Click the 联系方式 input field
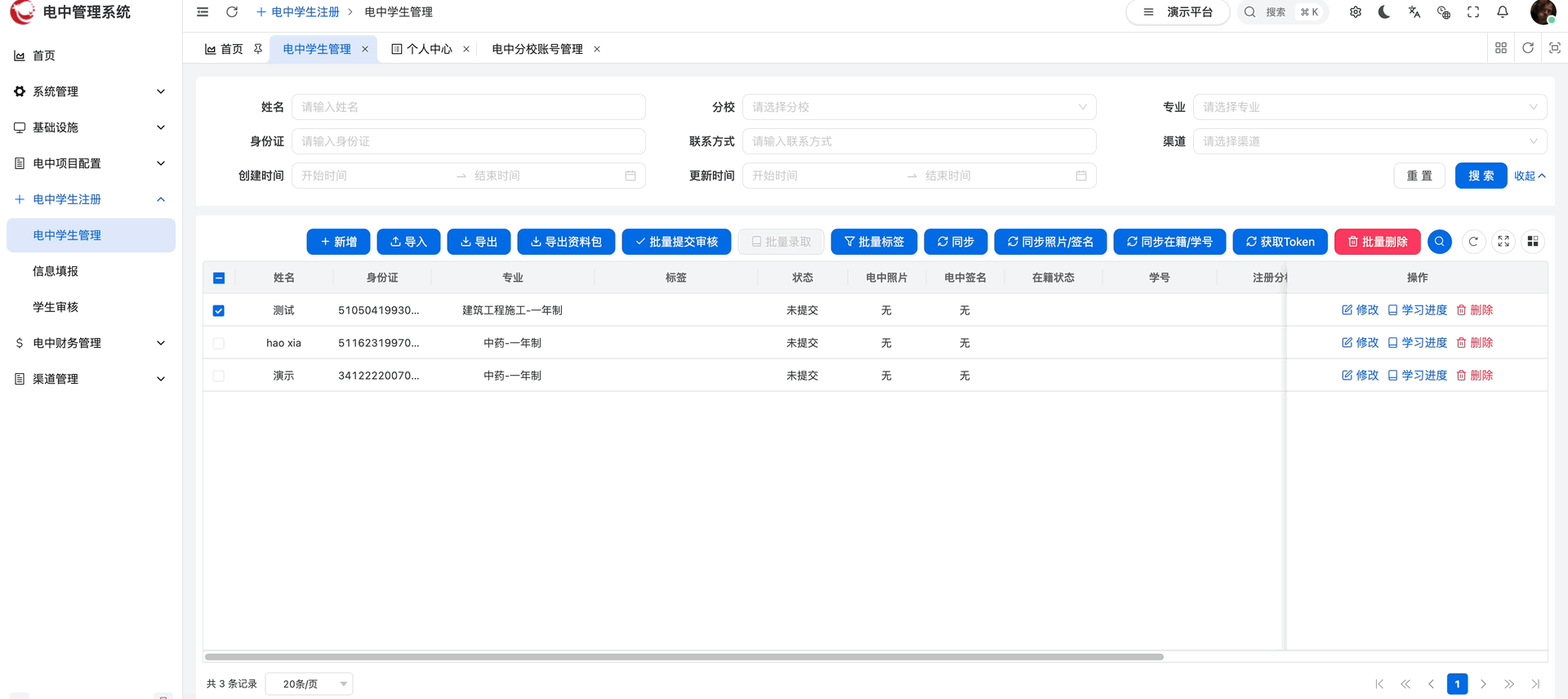 pos(919,141)
